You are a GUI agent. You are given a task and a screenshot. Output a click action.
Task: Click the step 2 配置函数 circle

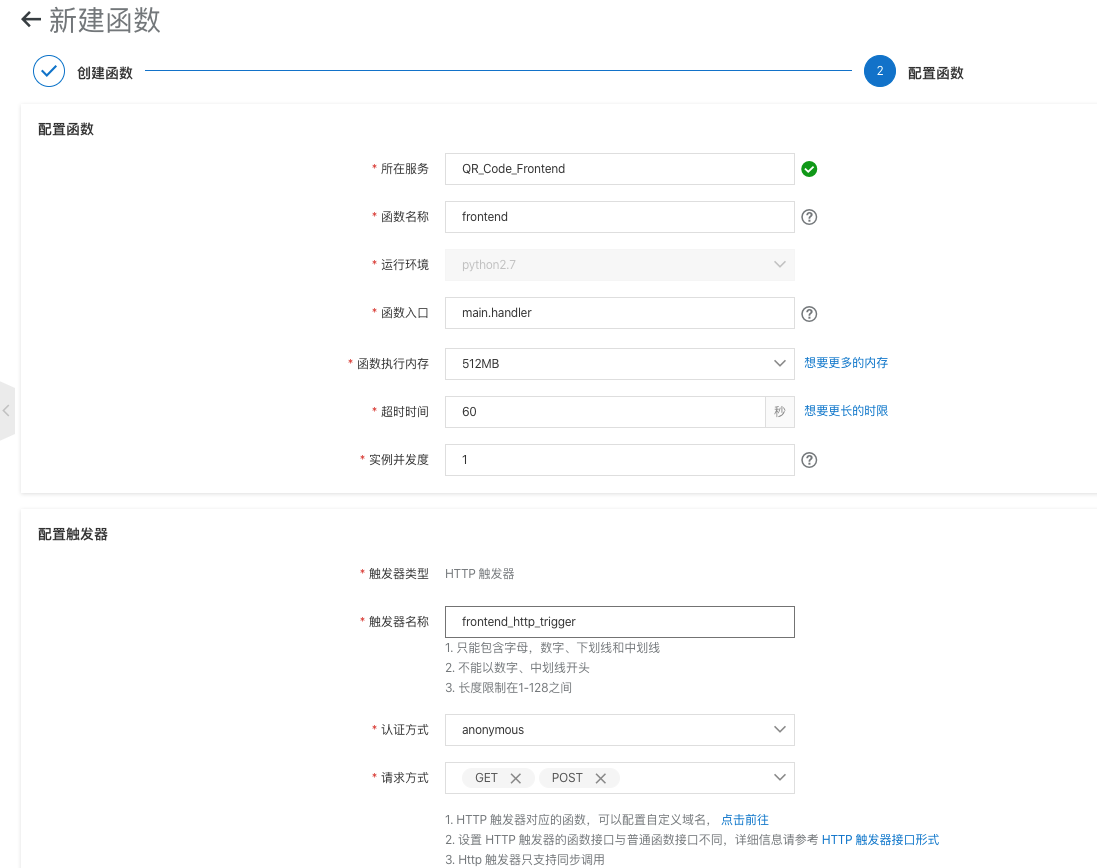(879, 71)
